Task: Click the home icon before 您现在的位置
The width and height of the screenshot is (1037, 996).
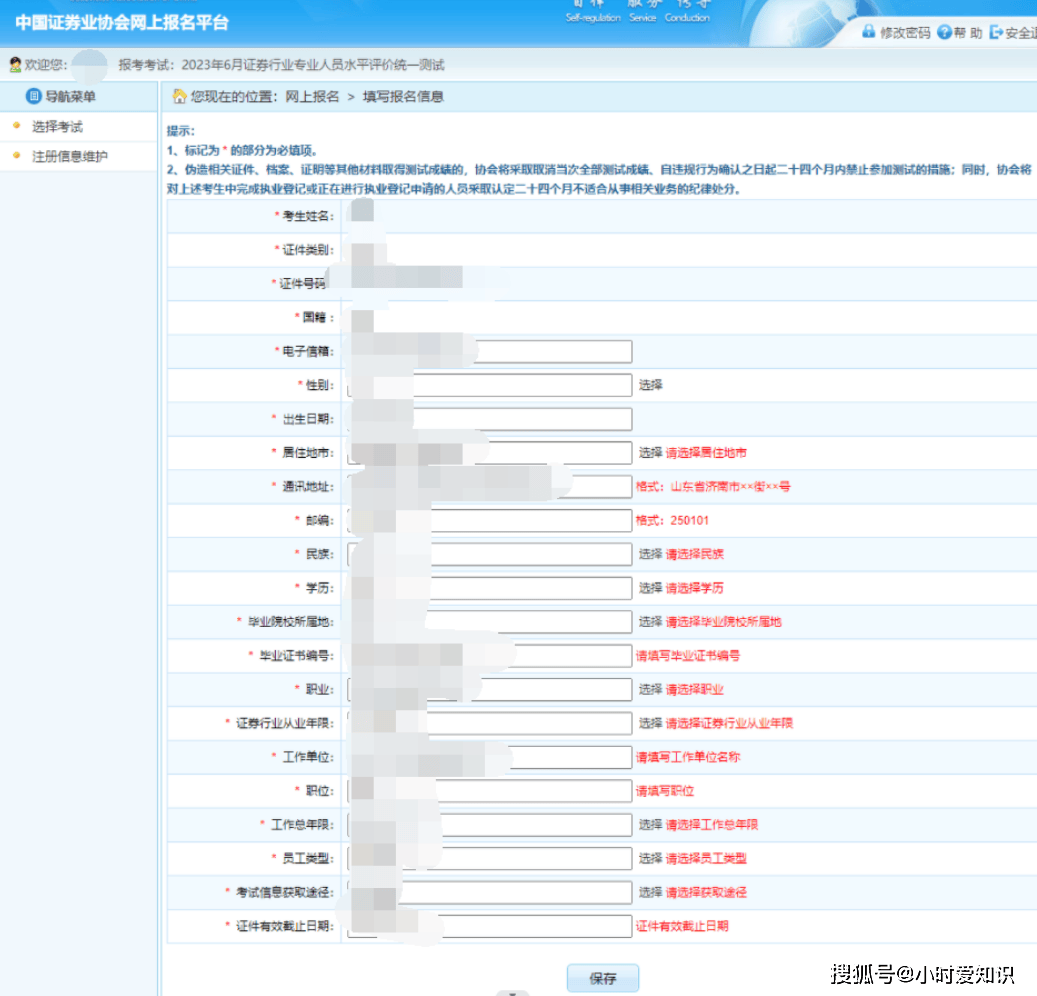Action: click(179, 97)
